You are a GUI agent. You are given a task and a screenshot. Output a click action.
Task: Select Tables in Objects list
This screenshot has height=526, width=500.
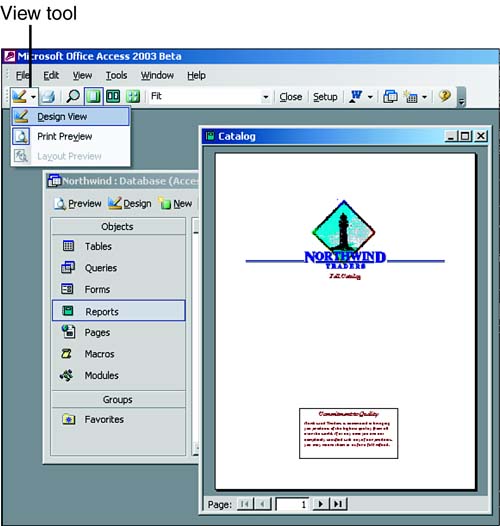click(118, 246)
